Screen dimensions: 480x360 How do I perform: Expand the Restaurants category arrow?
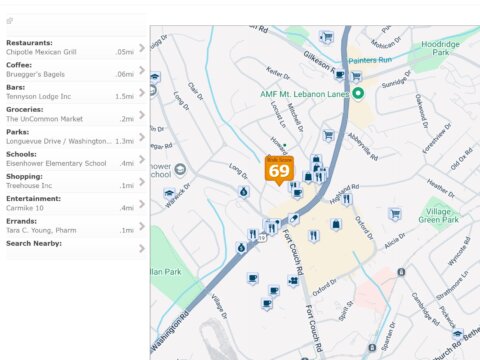tap(142, 48)
